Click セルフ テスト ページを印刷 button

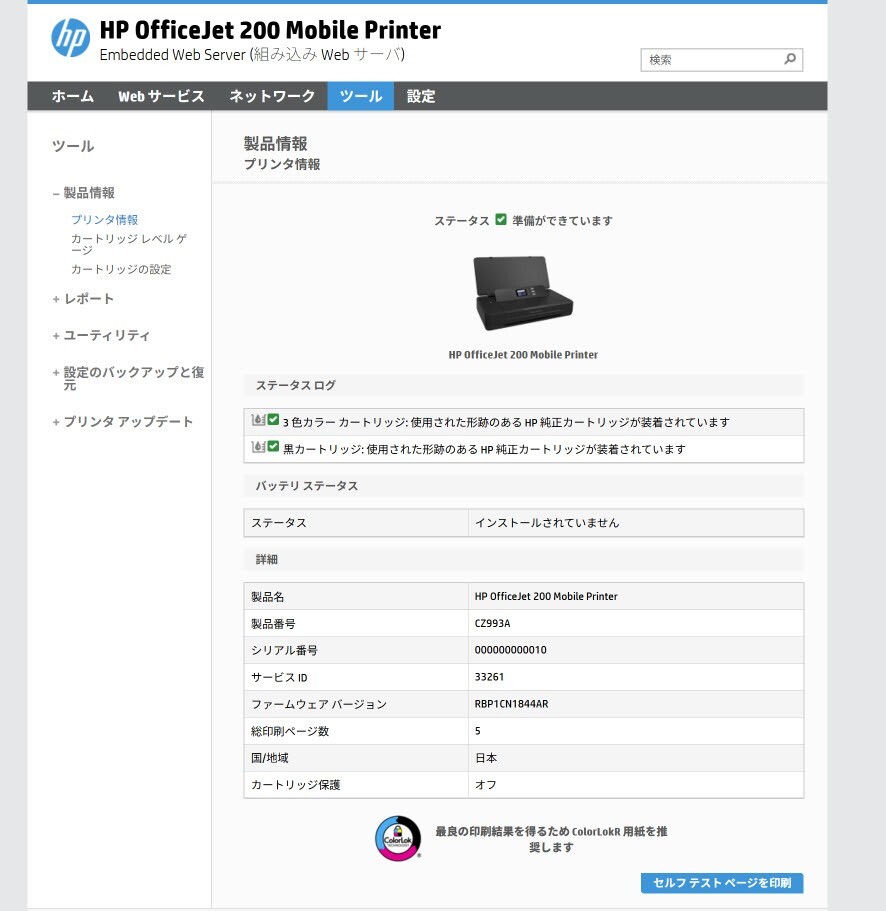(722, 883)
